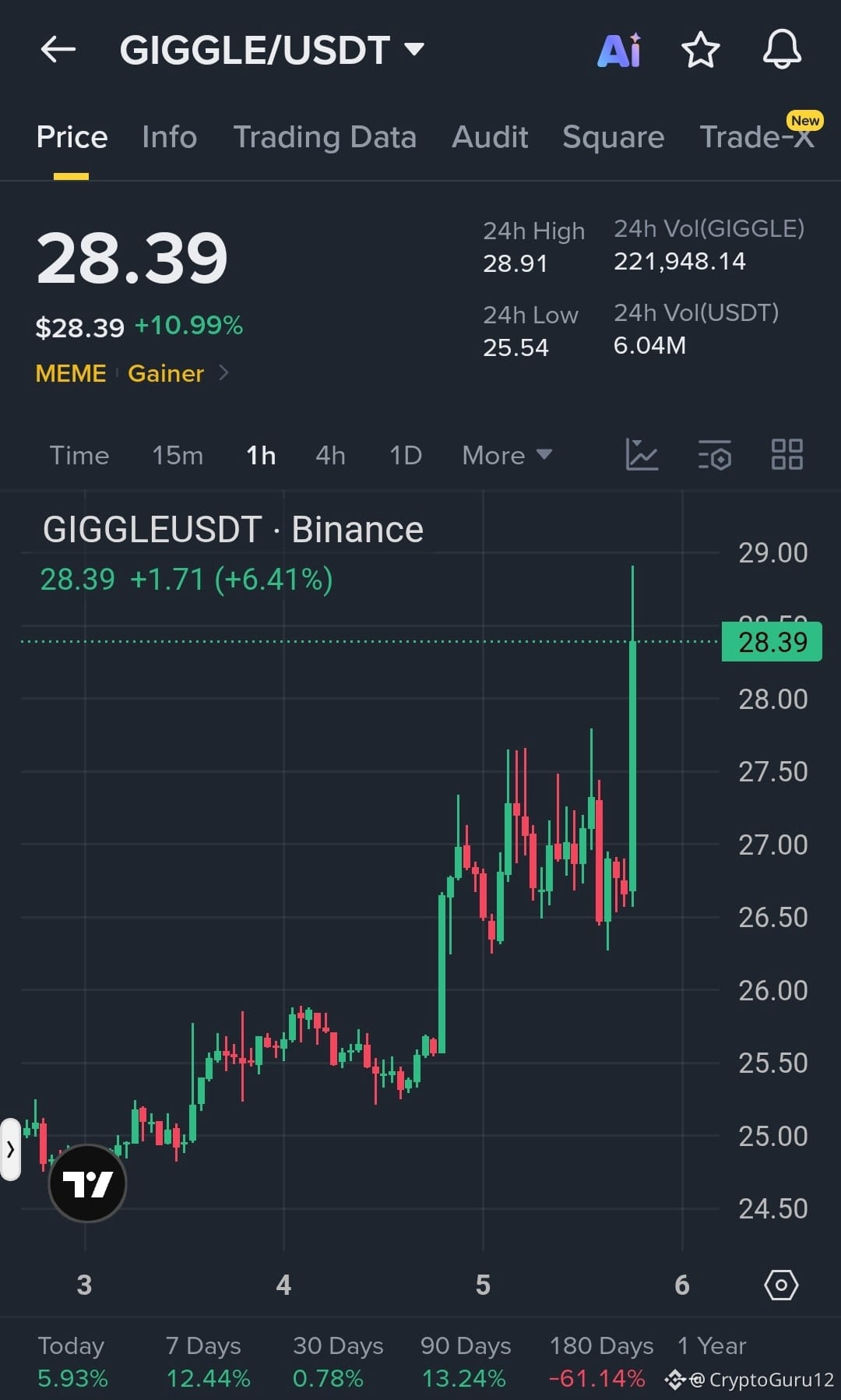Select the 1h interval
Screen dimensions: 841x1400
[x=261, y=455]
